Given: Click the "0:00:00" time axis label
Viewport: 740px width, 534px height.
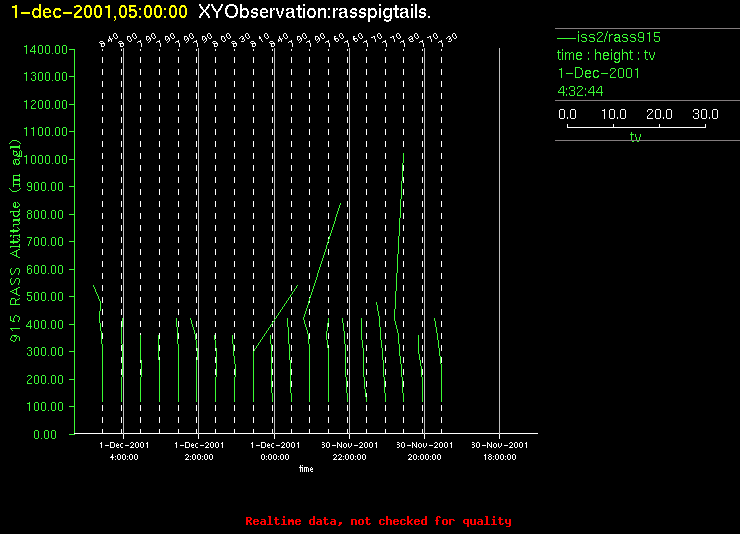Looking at the screenshot, I should tap(275, 457).
